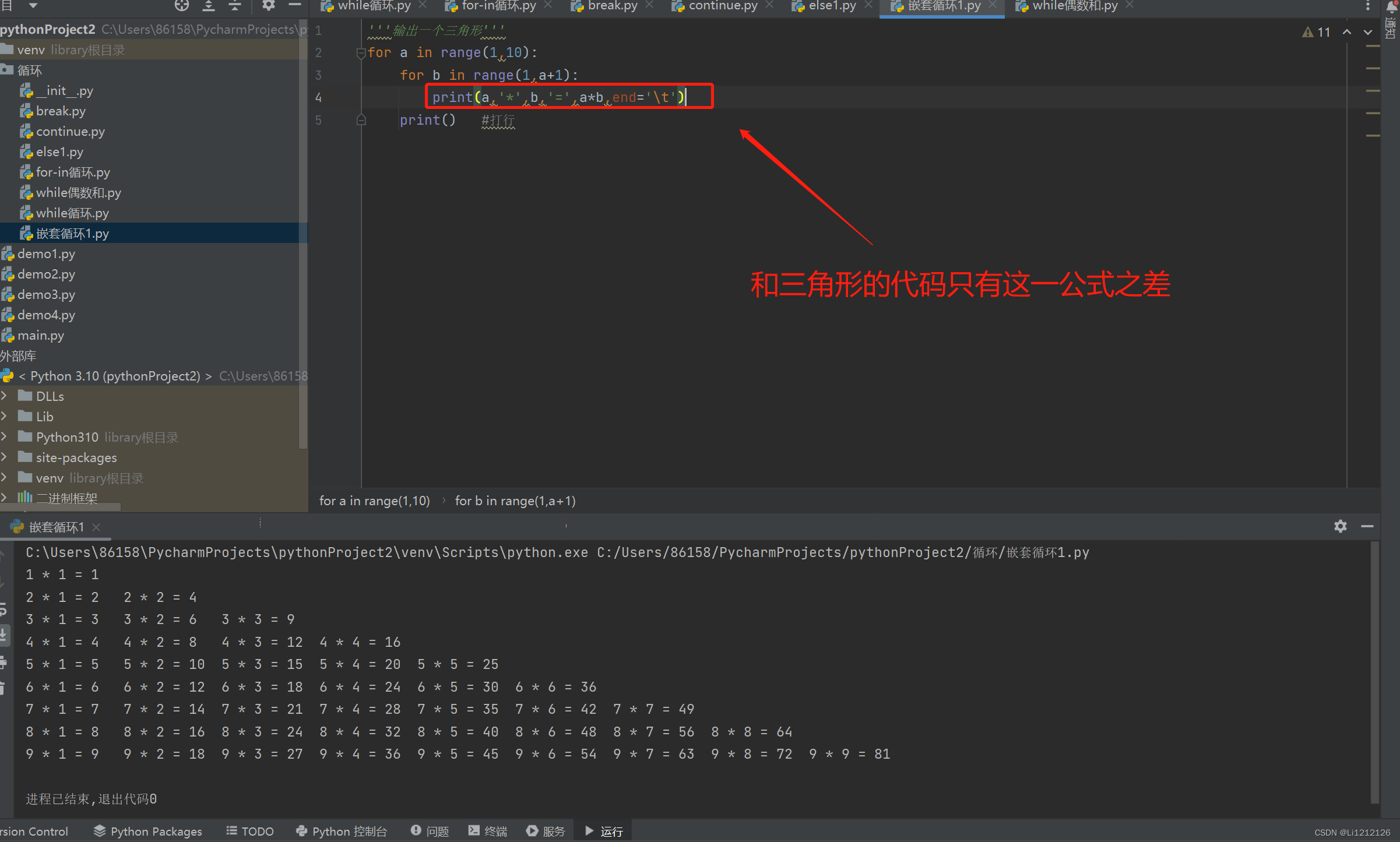
Task: Close the 嵌套循环1 run tab
Action: point(96,527)
